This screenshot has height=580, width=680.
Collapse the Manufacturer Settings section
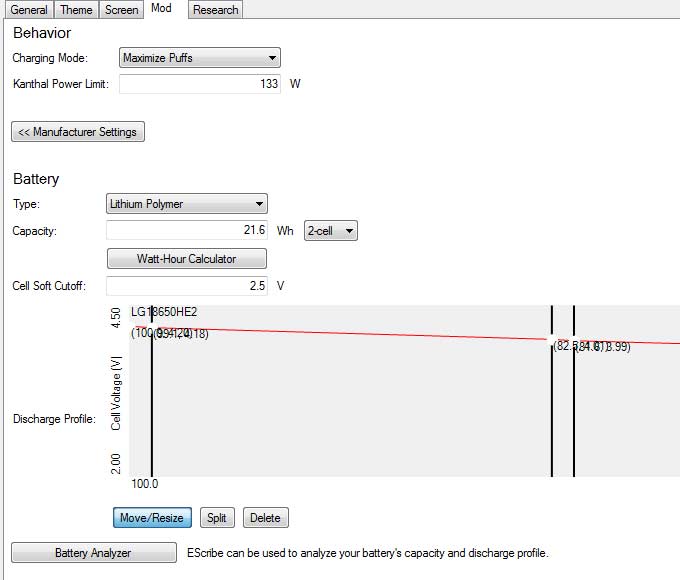(78, 132)
